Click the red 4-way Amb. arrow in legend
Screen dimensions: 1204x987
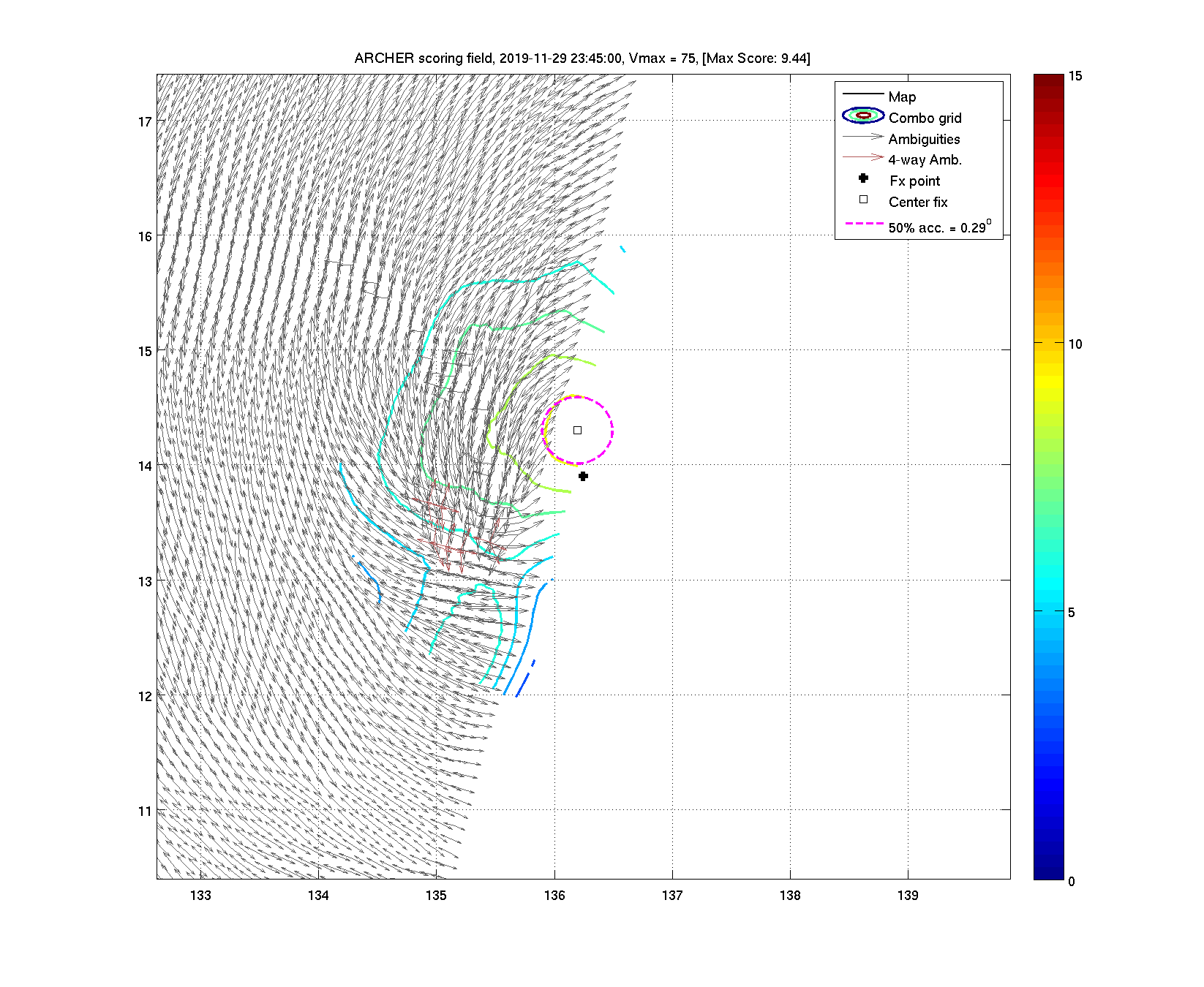point(863,157)
